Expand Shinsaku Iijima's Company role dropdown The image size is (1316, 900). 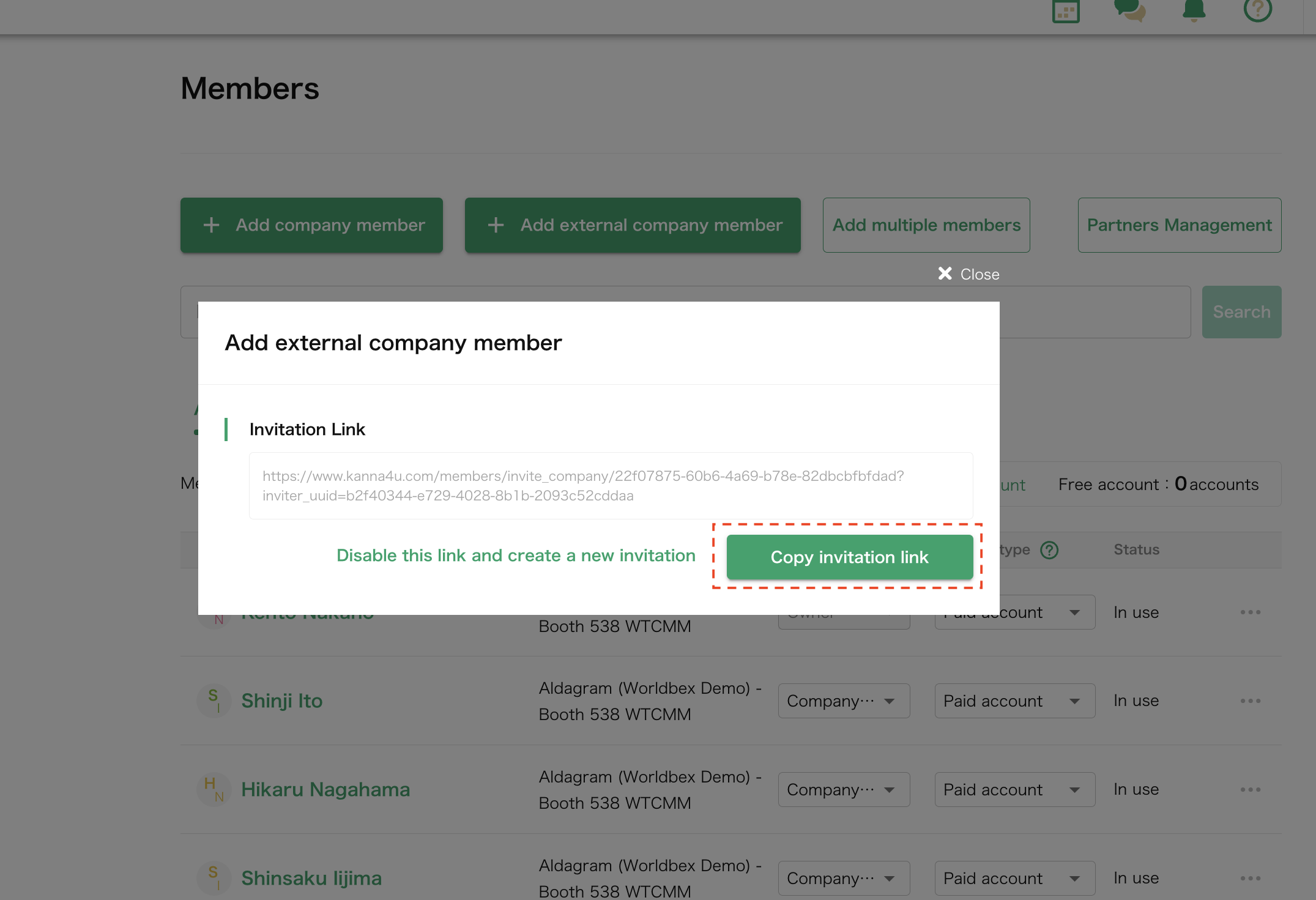(x=843, y=878)
